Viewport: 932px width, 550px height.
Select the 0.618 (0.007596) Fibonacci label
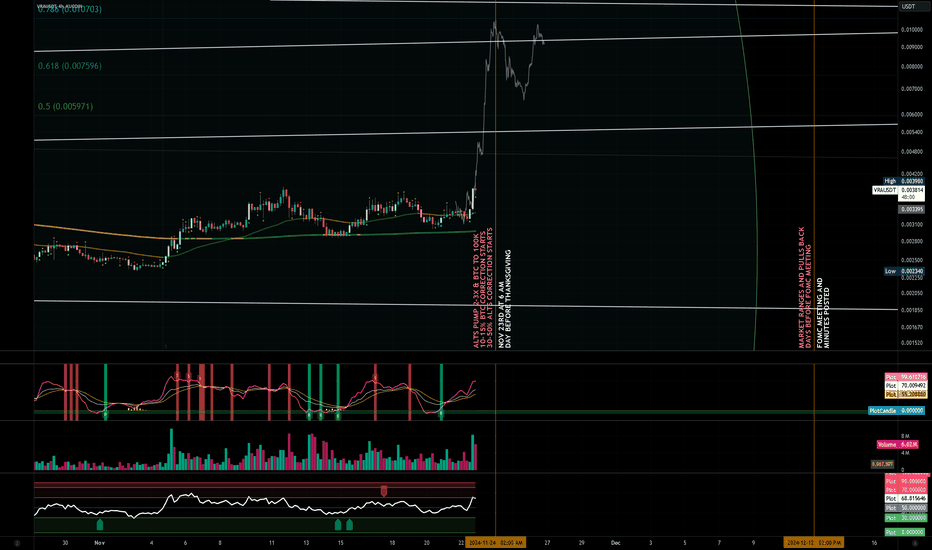(70, 66)
